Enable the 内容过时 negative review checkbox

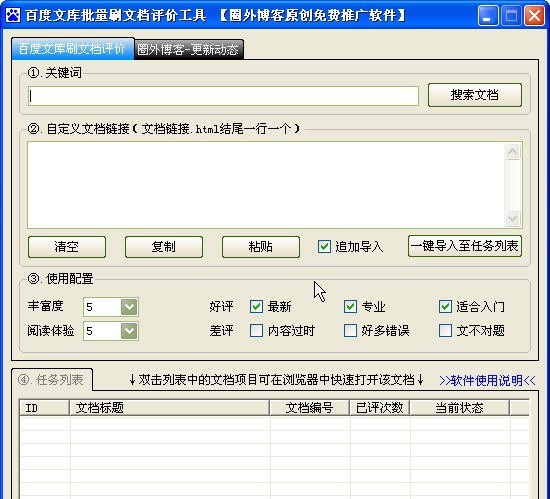[256, 330]
